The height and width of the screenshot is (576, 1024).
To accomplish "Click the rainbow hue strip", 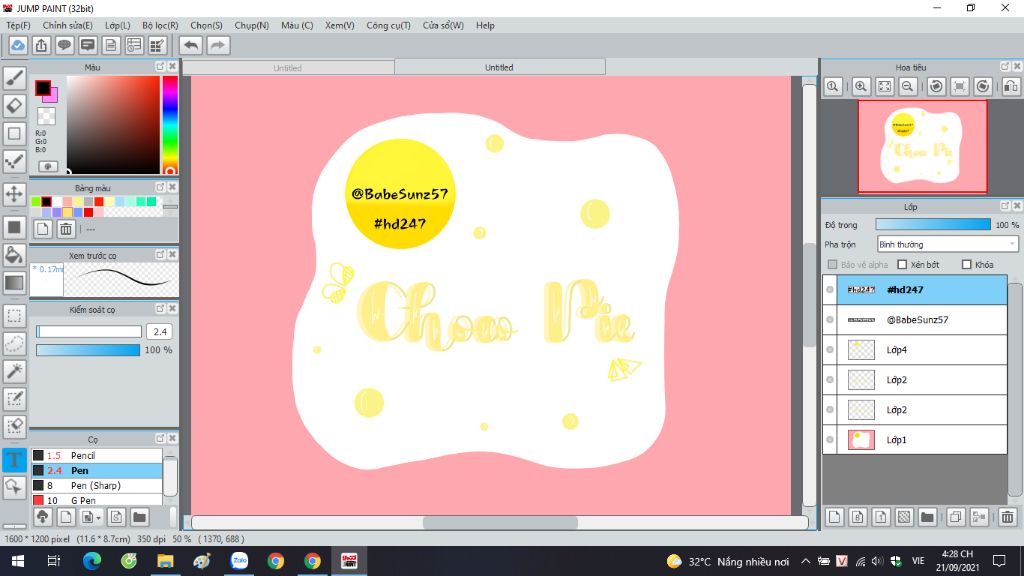I will pyautogui.click(x=170, y=125).
